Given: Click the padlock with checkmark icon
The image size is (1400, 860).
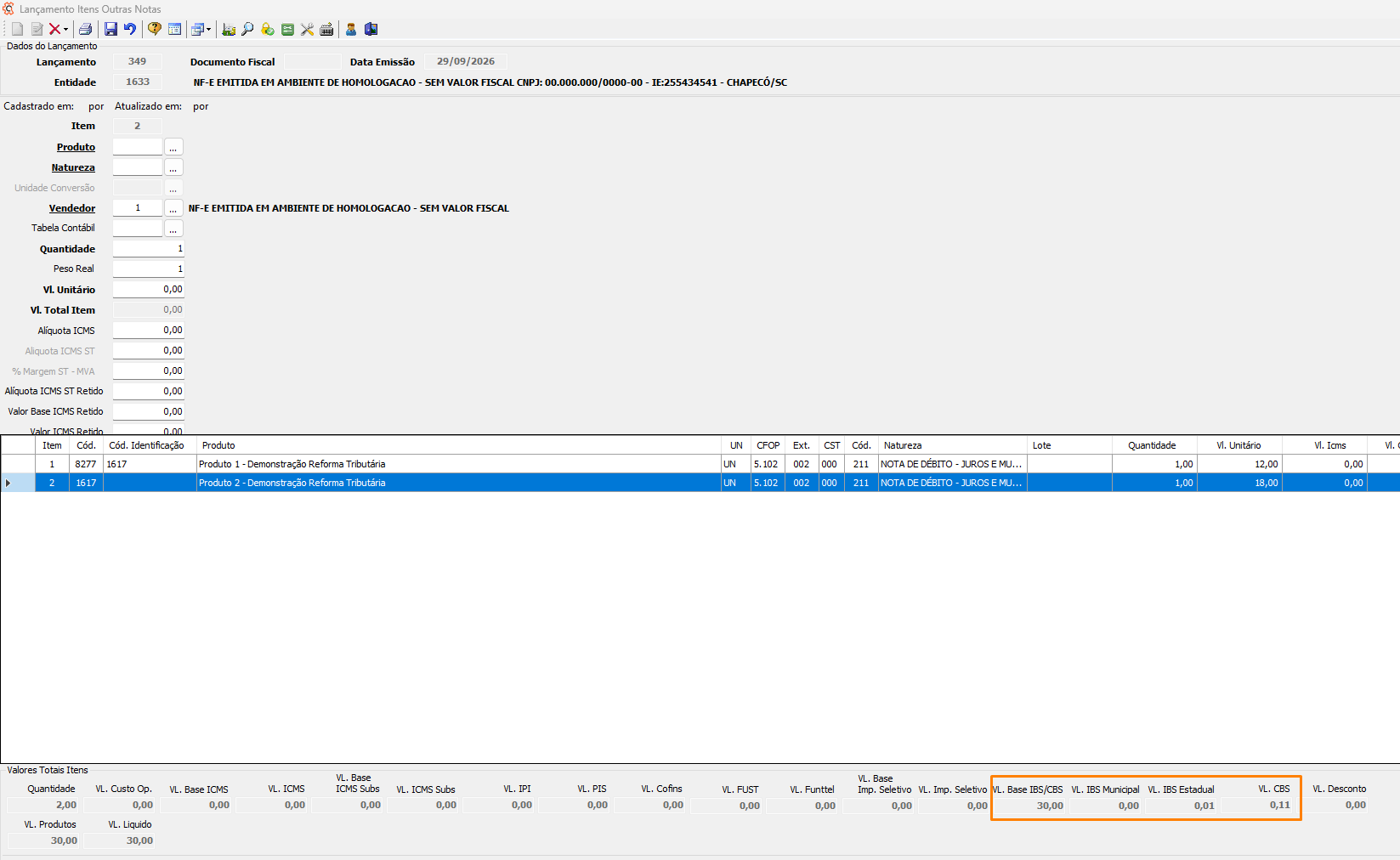Looking at the screenshot, I should coord(268,29).
